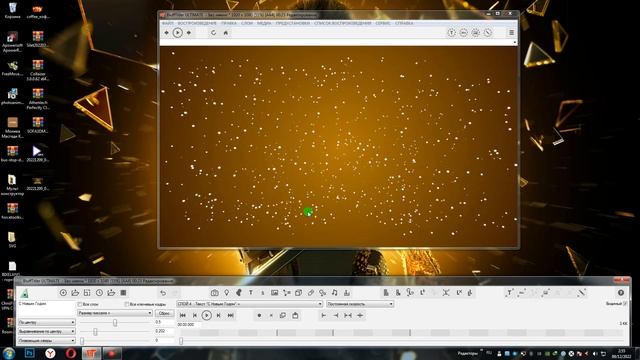Toggle the Видимый checkbox
Viewport: 640px width, 360px height.
click(625, 304)
